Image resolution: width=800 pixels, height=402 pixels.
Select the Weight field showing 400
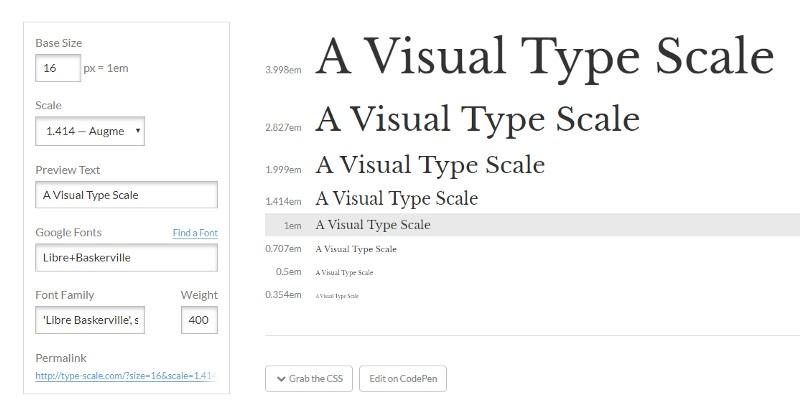pos(199,320)
